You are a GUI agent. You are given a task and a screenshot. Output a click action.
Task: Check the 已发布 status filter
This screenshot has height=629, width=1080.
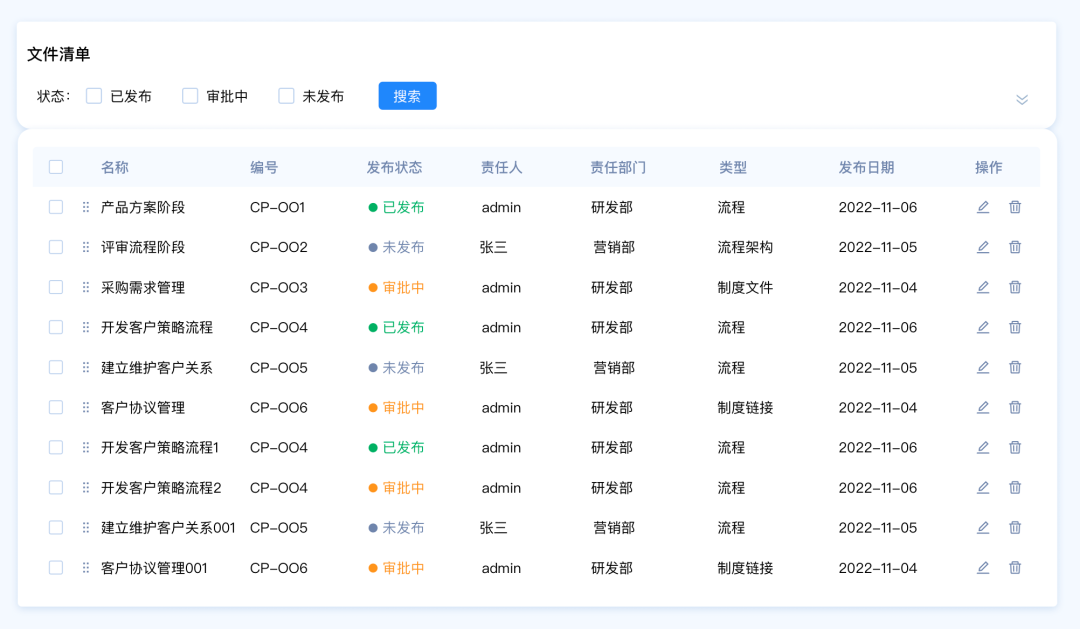click(x=94, y=96)
